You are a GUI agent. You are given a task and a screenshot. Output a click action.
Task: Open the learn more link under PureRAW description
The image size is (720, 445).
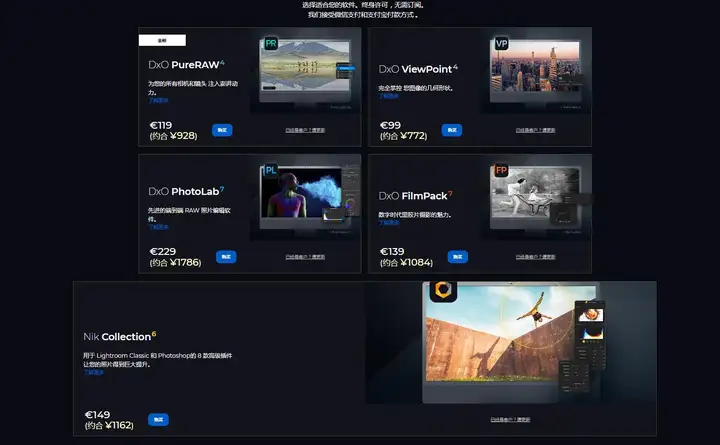point(158,101)
